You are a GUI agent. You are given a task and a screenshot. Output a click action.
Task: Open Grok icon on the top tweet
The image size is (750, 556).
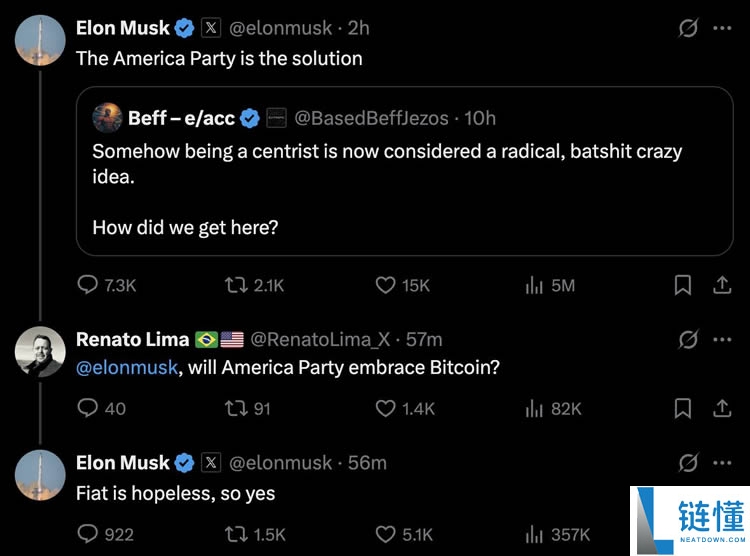click(688, 28)
